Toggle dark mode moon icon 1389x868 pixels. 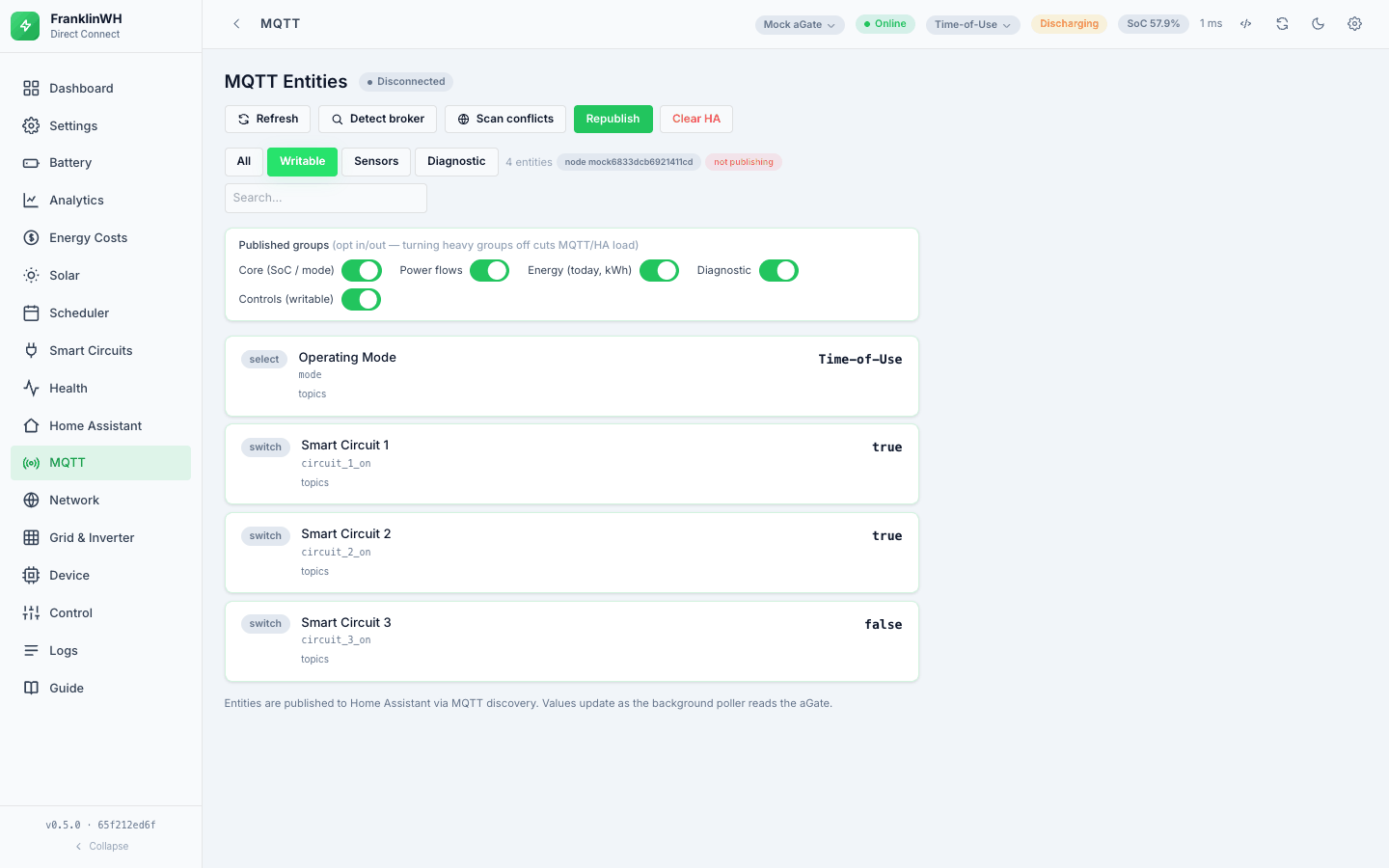tap(1318, 24)
